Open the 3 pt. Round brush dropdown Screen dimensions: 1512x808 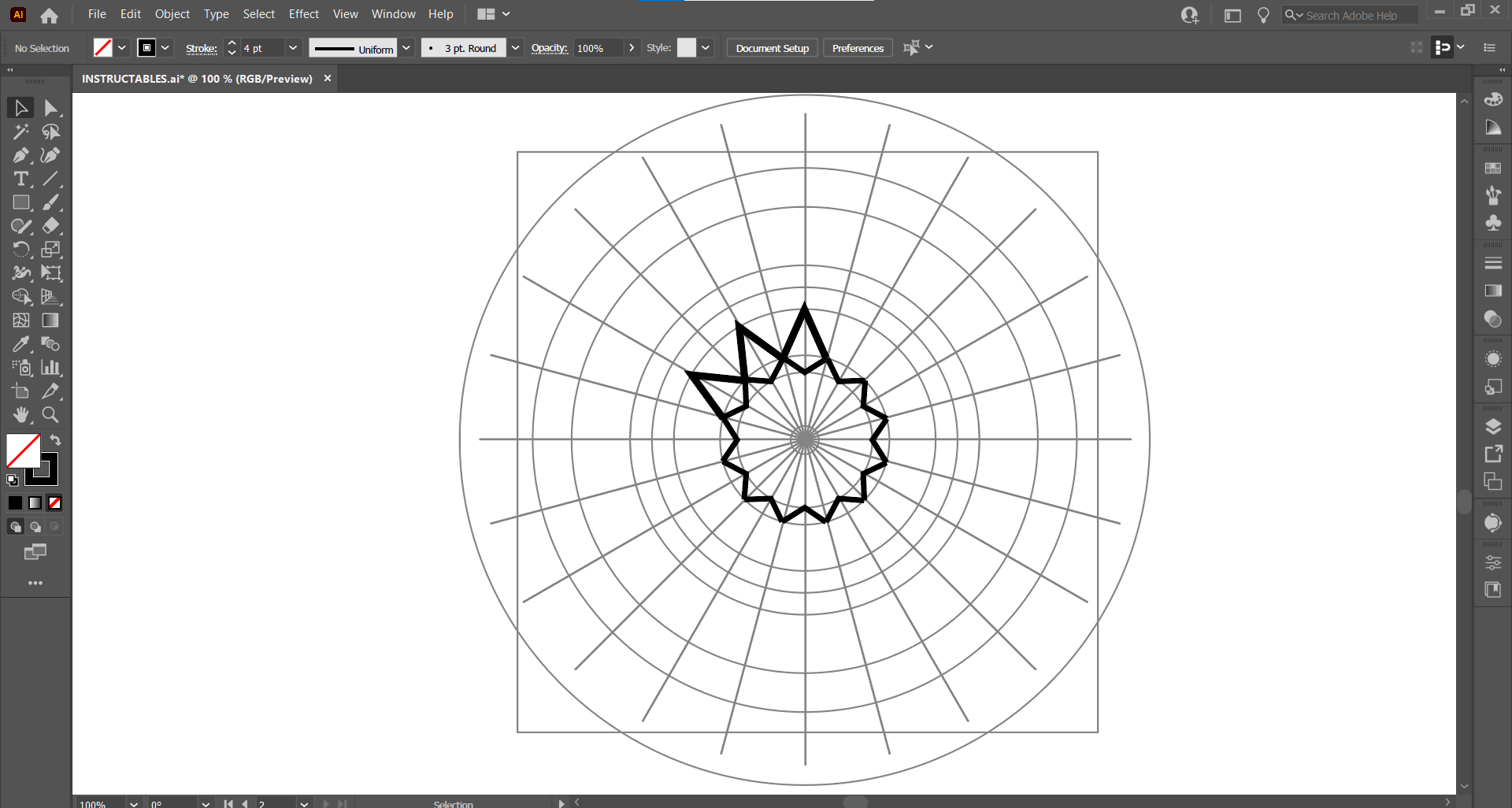[515, 48]
